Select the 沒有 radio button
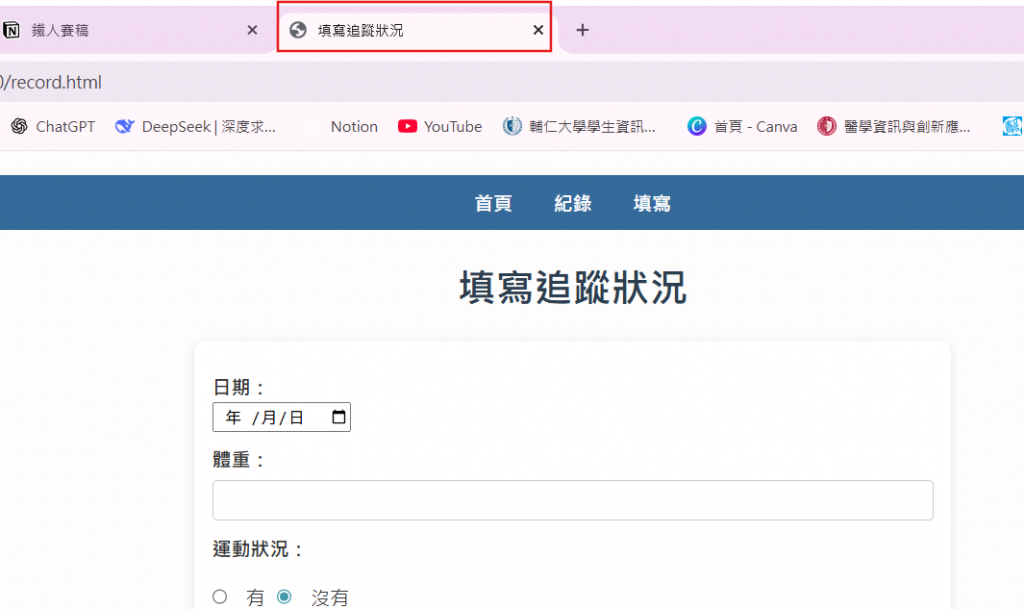The image size is (1024, 609). point(284,597)
